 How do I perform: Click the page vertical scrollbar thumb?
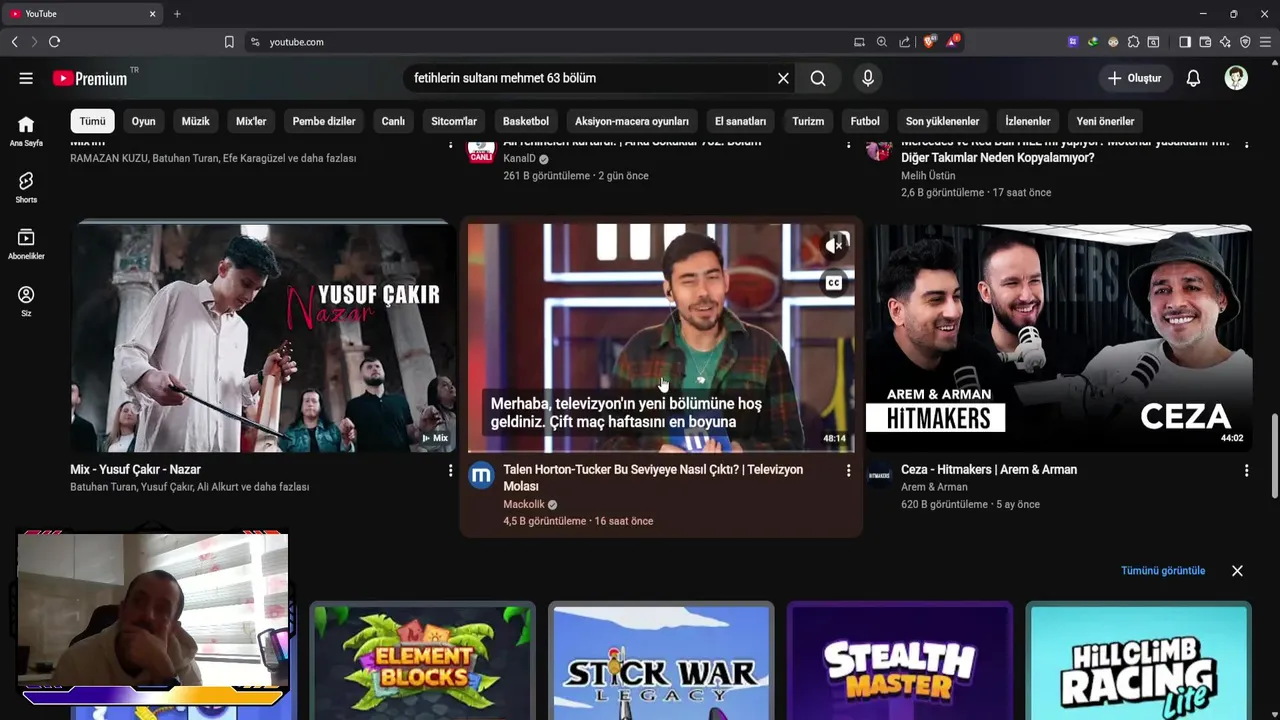(1274, 455)
